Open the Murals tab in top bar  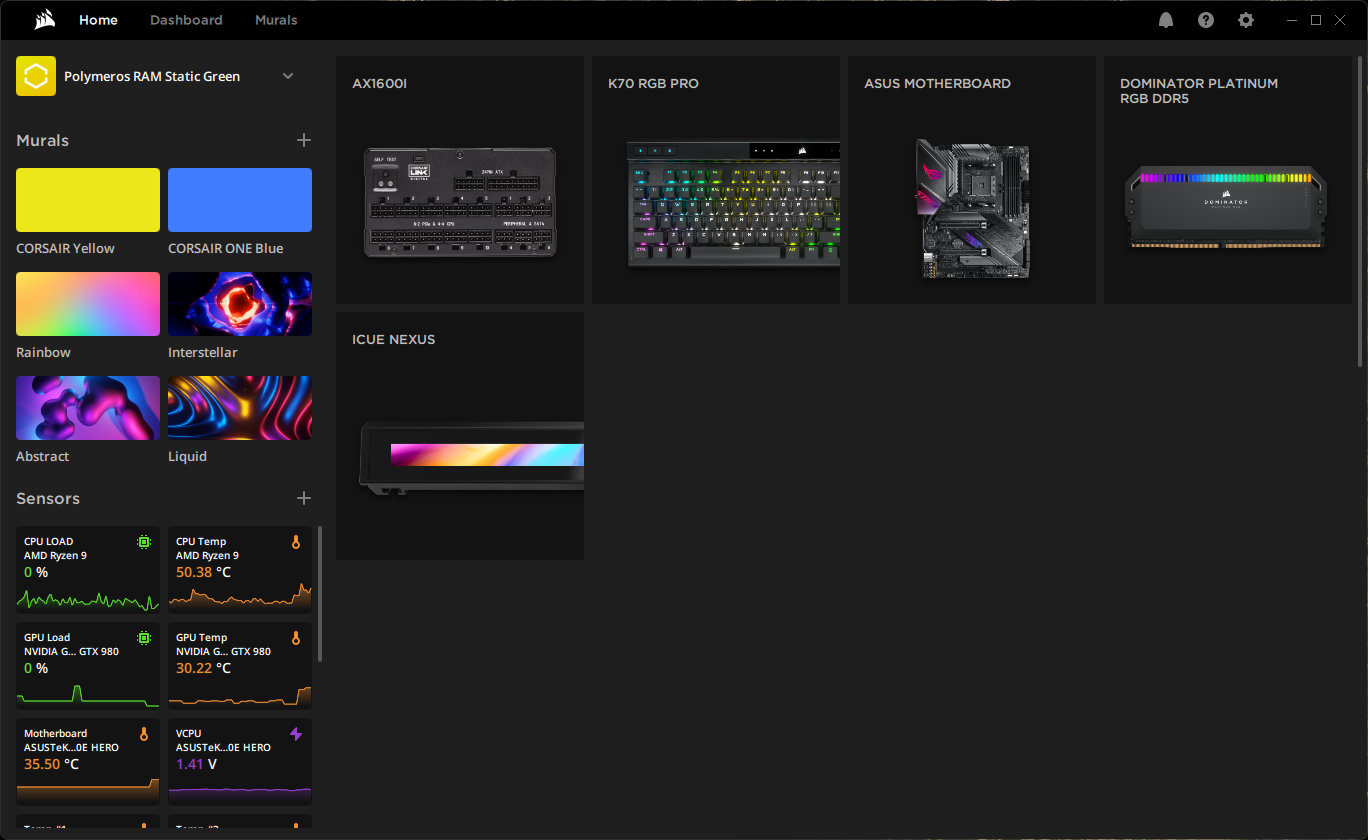coord(276,20)
